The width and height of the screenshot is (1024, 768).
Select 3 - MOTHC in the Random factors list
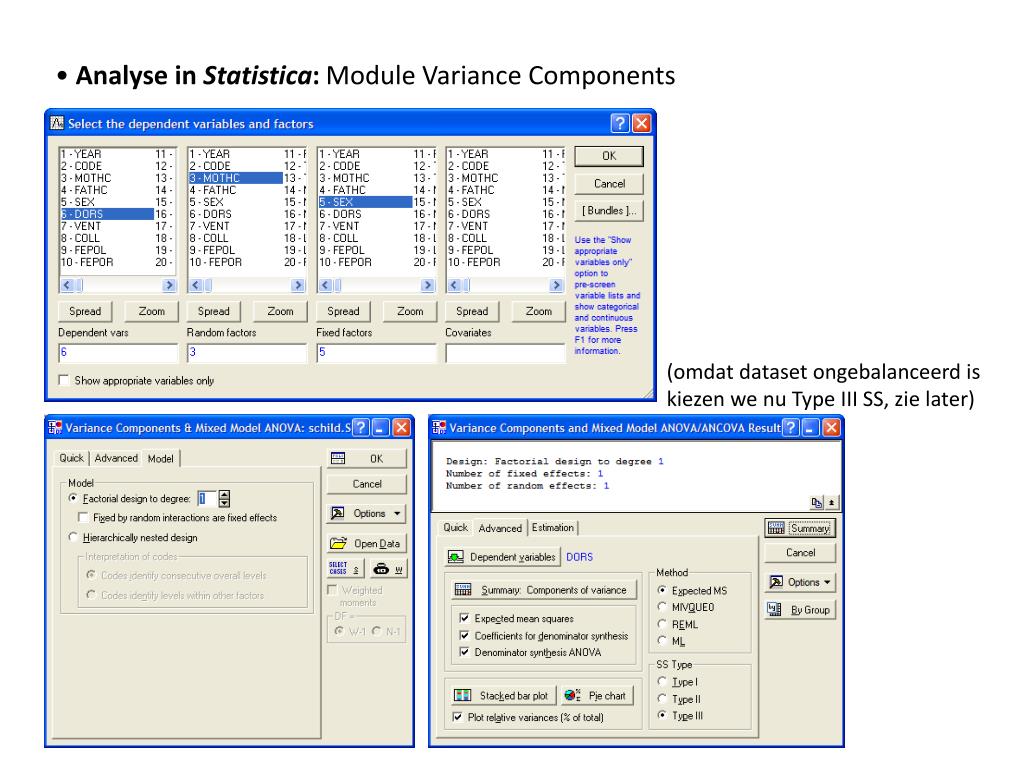235,178
